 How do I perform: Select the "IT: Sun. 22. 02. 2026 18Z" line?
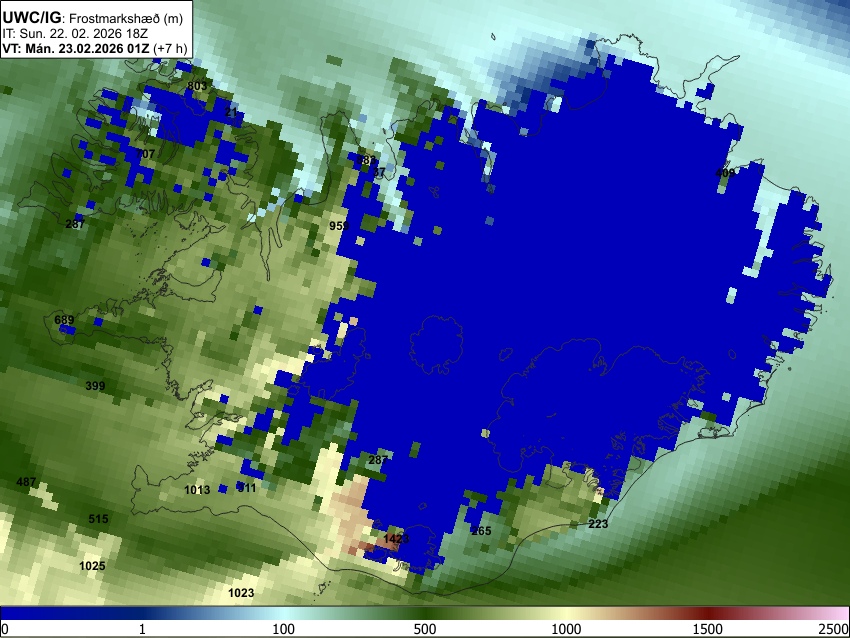[x=75, y=34]
